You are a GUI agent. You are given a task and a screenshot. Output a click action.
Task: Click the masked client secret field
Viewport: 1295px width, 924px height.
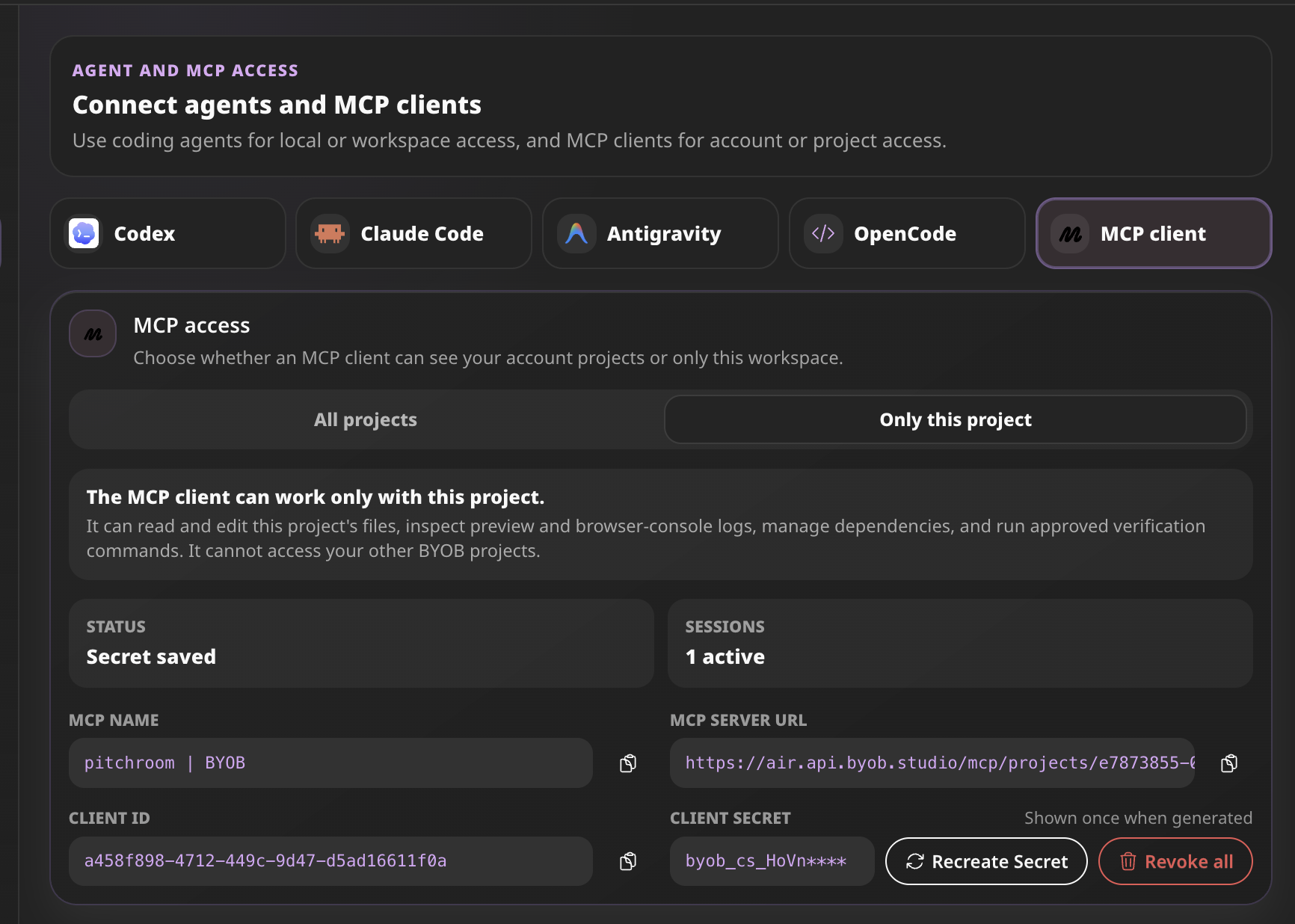coord(772,861)
